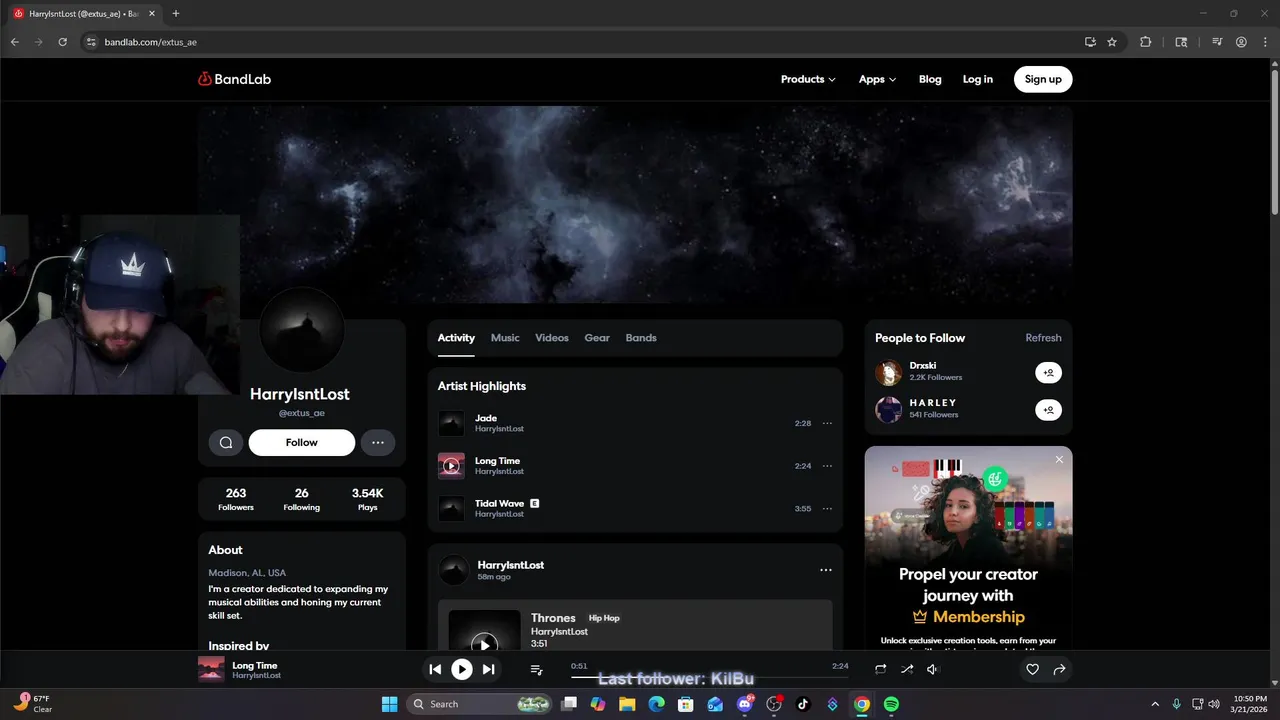Open the options menu for Long Time
Screen dimensions: 1280x720
[827, 466]
